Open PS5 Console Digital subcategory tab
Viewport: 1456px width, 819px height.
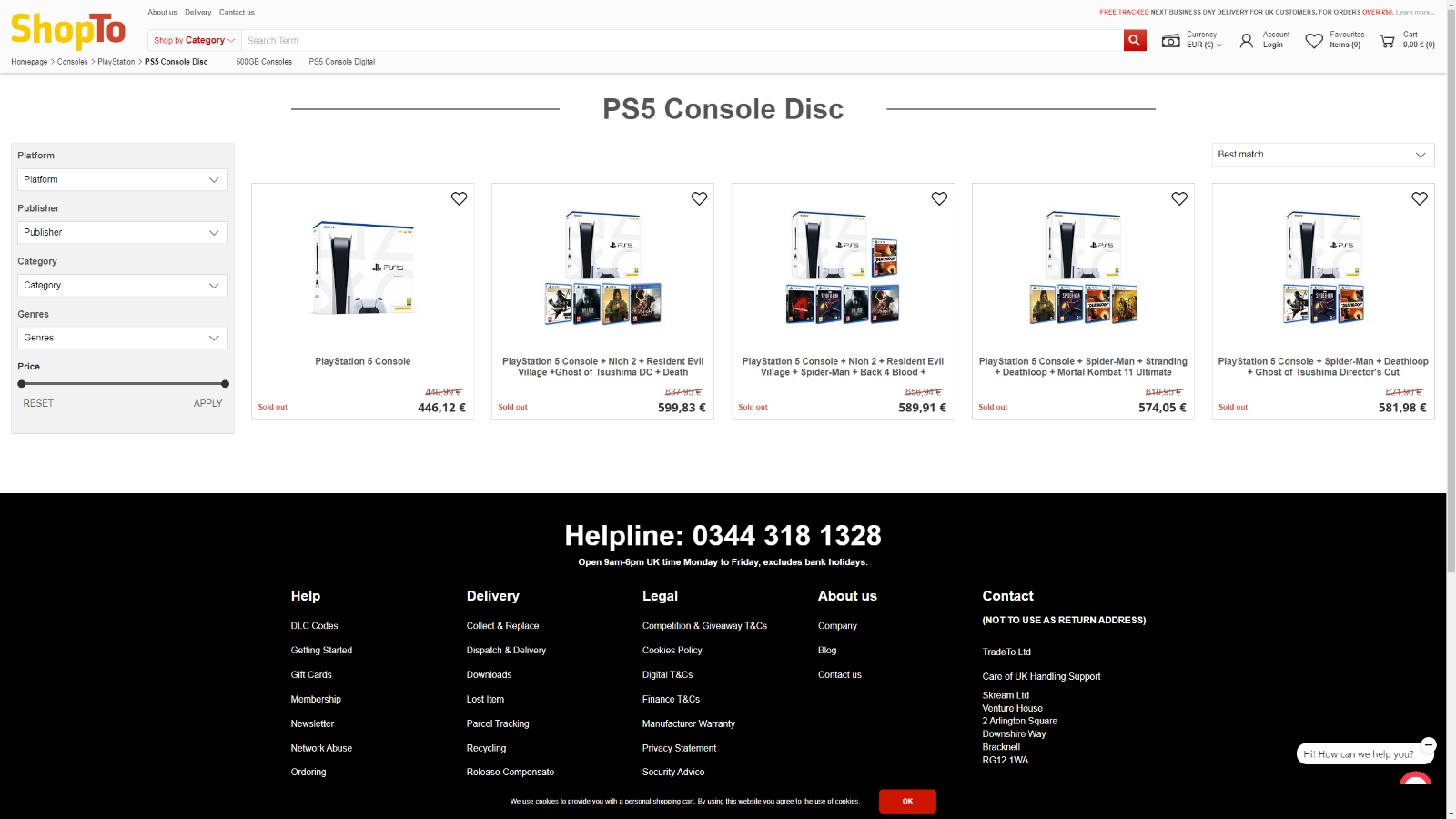pos(341,62)
